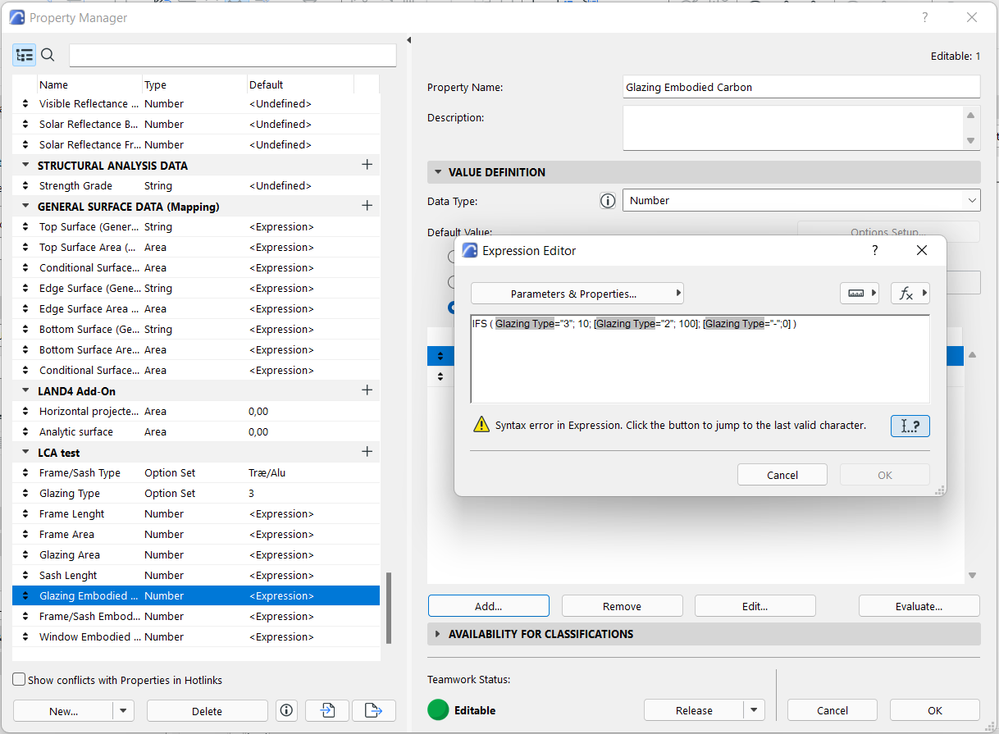Toggle the tree view display of properties

click(x=24, y=55)
